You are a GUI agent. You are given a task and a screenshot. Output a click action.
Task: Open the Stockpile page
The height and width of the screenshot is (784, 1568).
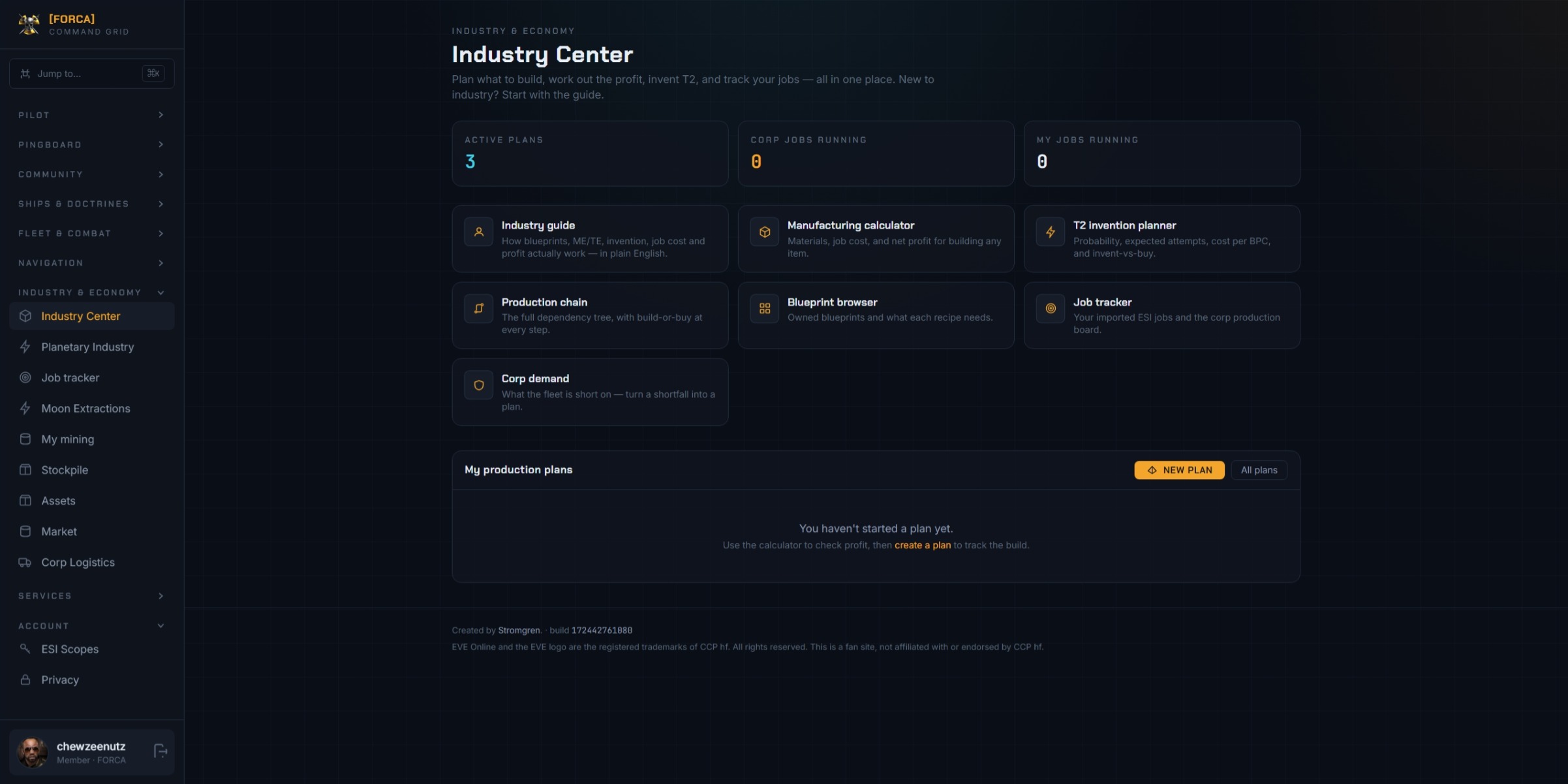91,469
